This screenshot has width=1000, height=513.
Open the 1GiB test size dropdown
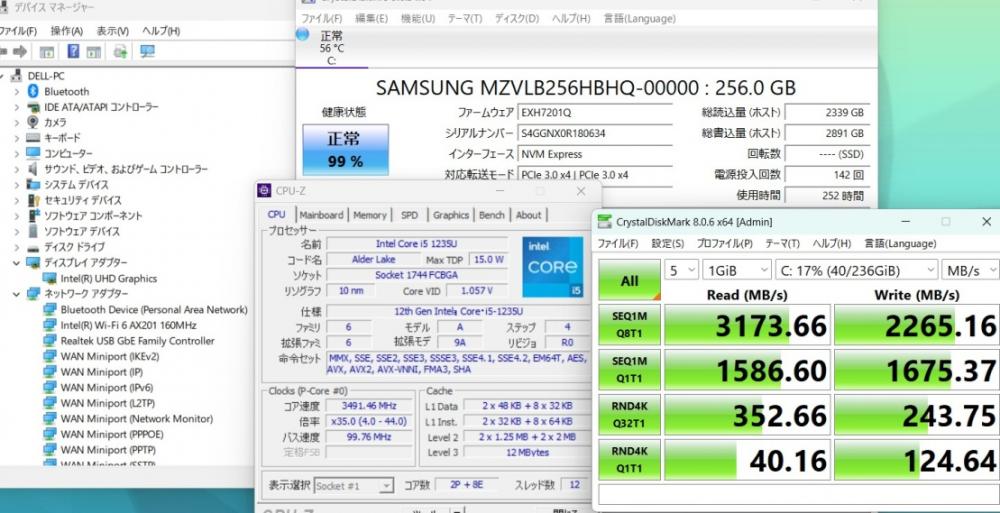[x=737, y=270]
